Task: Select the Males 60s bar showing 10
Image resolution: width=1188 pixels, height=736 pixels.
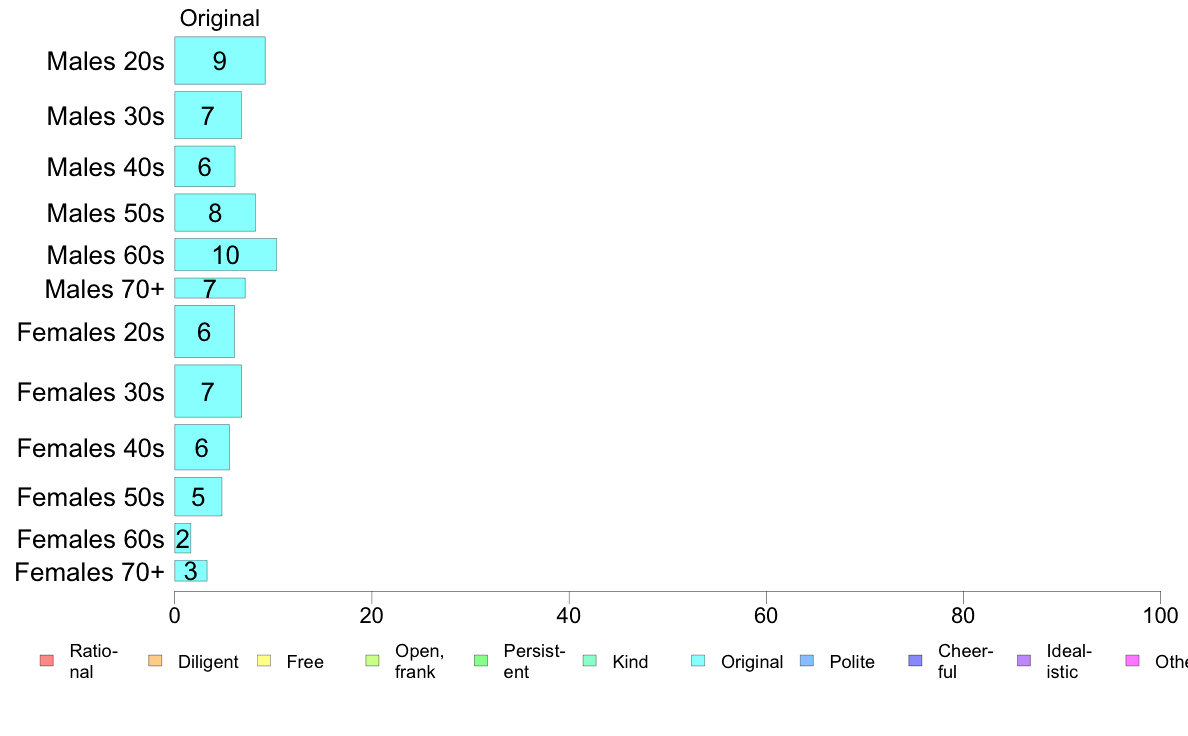Action: click(225, 255)
